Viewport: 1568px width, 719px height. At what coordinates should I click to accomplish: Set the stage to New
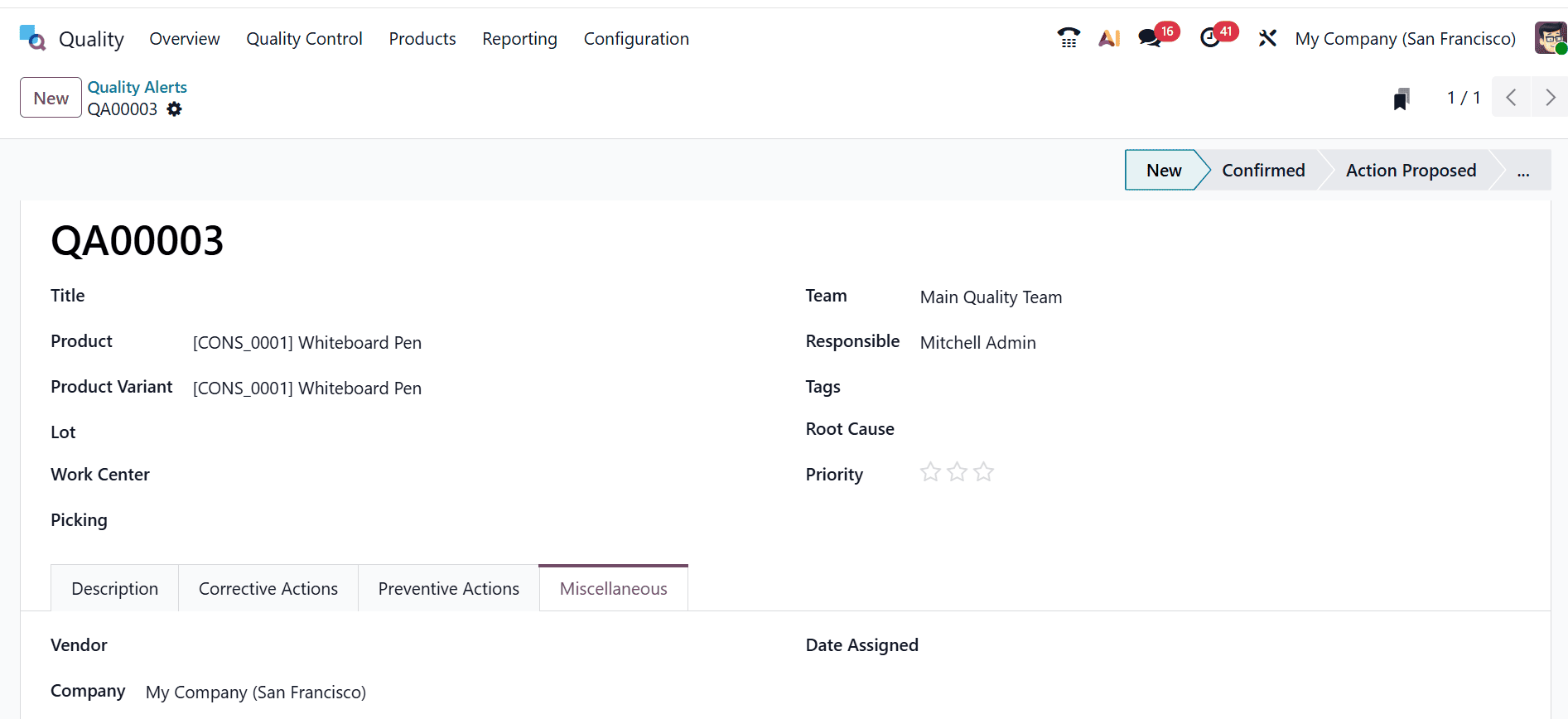pyautogui.click(x=1163, y=170)
